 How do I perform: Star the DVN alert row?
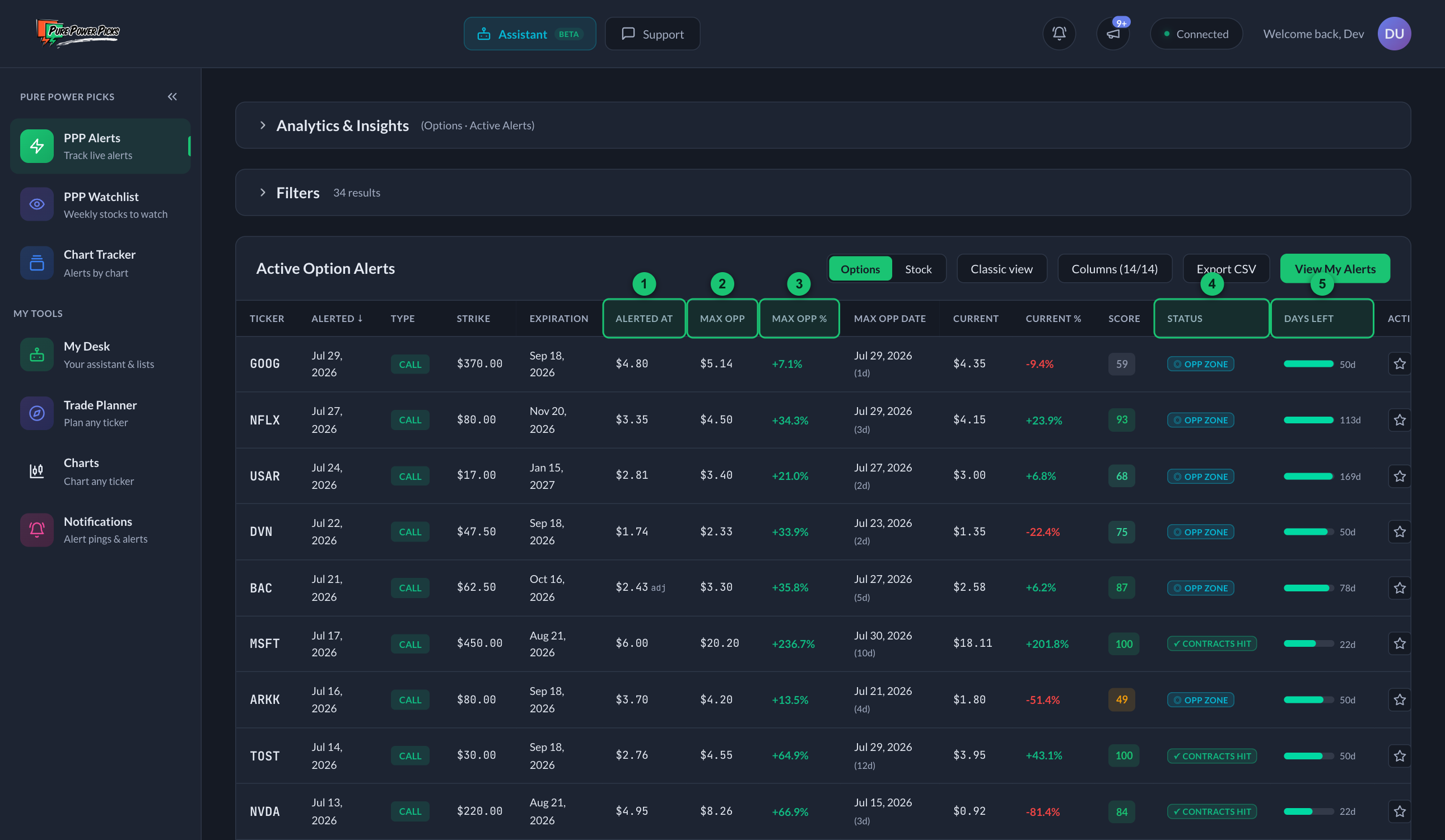(x=1399, y=531)
